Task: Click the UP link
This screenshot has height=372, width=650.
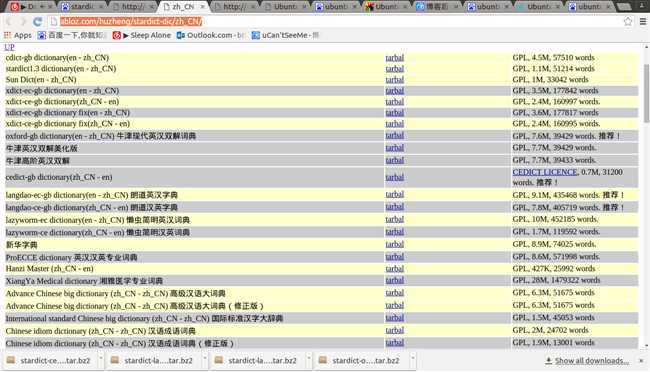Action: tap(9, 47)
